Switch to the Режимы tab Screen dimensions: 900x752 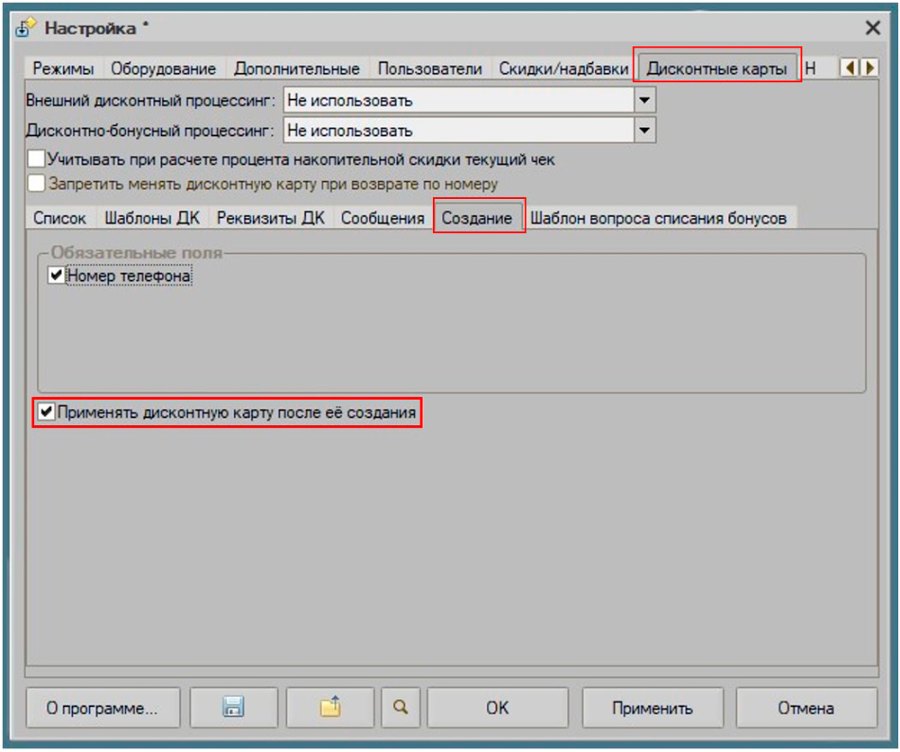coord(63,68)
